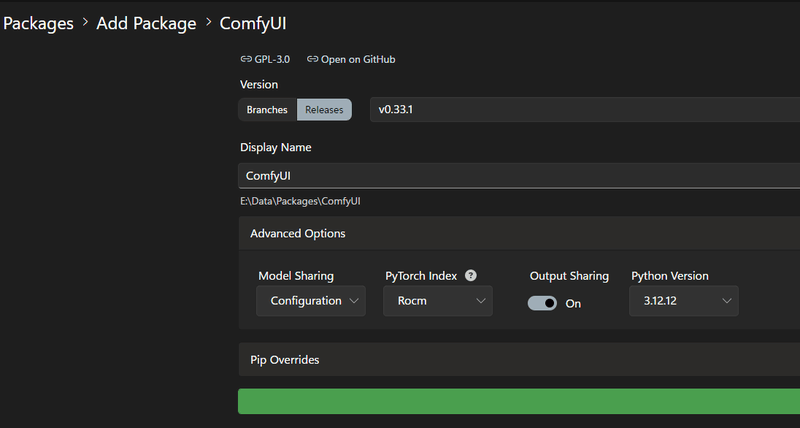Click the Version label
This screenshot has height=428, width=800.
pos(259,85)
